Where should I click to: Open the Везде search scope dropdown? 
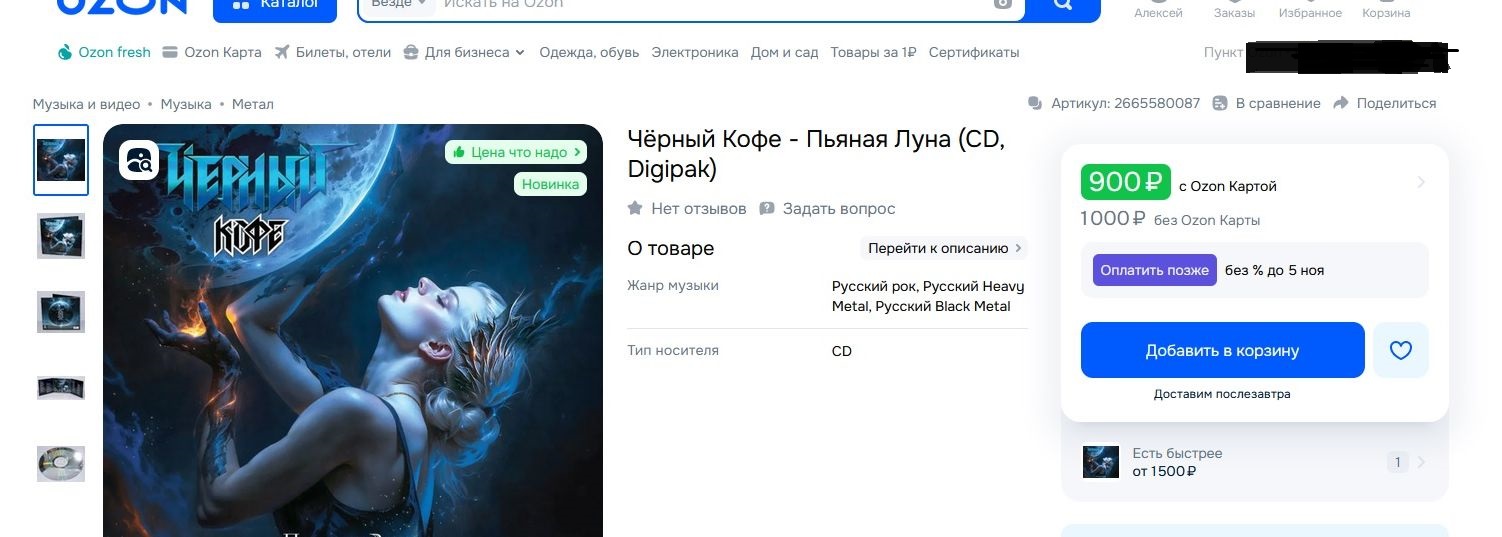(399, 4)
